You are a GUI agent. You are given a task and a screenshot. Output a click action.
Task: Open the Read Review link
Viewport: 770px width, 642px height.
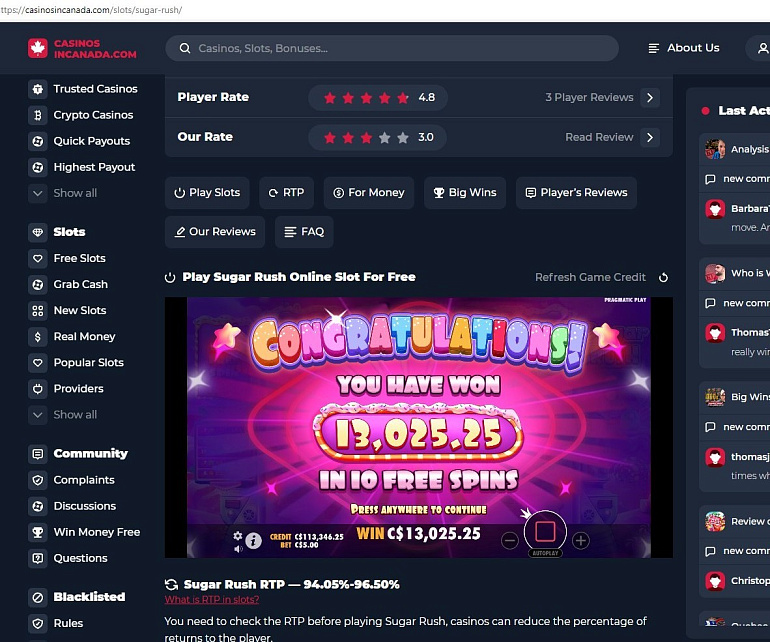pos(599,137)
